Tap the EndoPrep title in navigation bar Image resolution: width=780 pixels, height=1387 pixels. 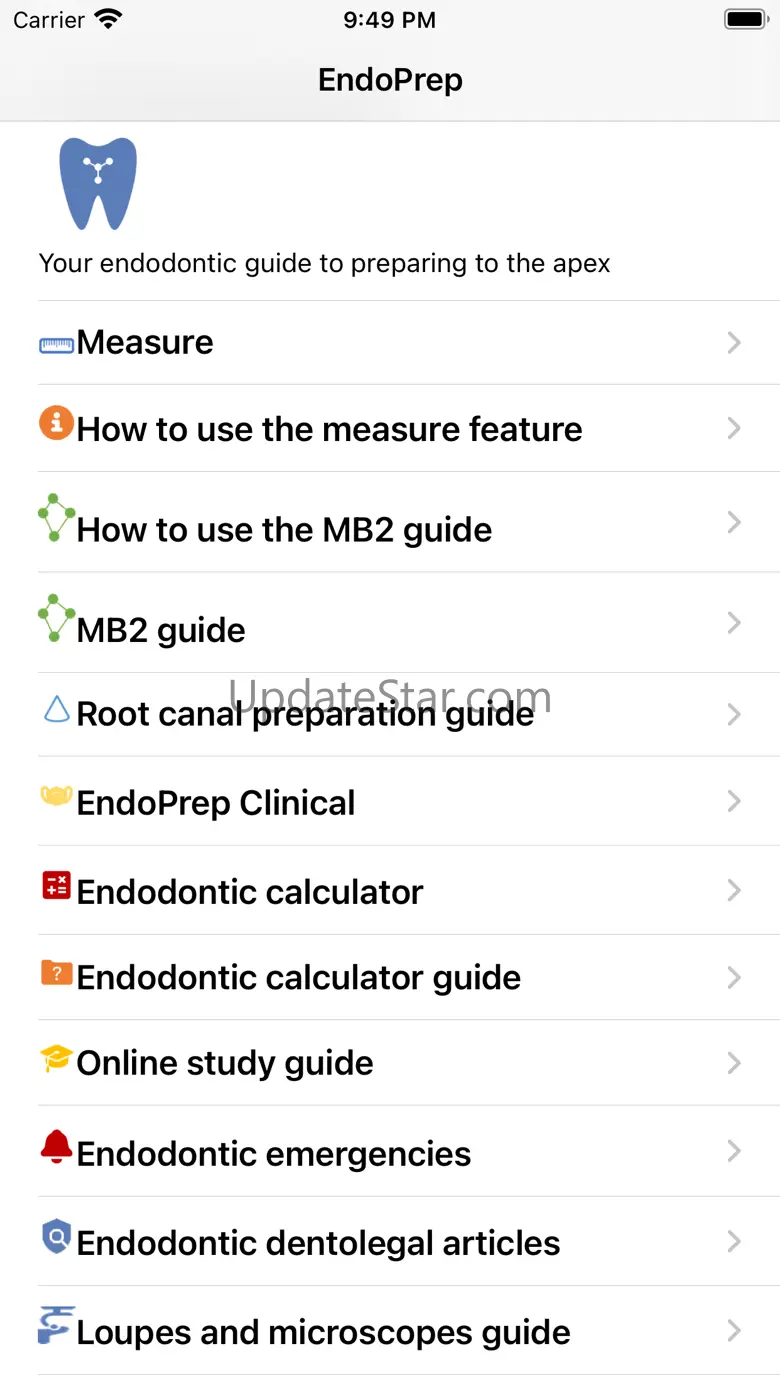pos(390,80)
